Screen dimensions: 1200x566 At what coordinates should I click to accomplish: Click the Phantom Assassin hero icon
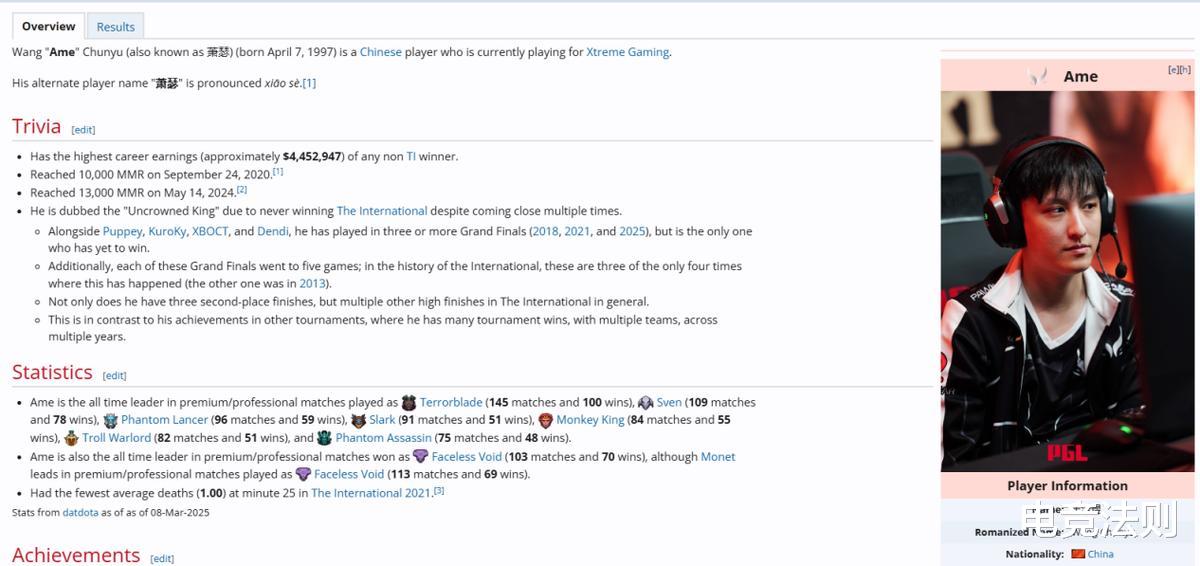[x=324, y=438]
